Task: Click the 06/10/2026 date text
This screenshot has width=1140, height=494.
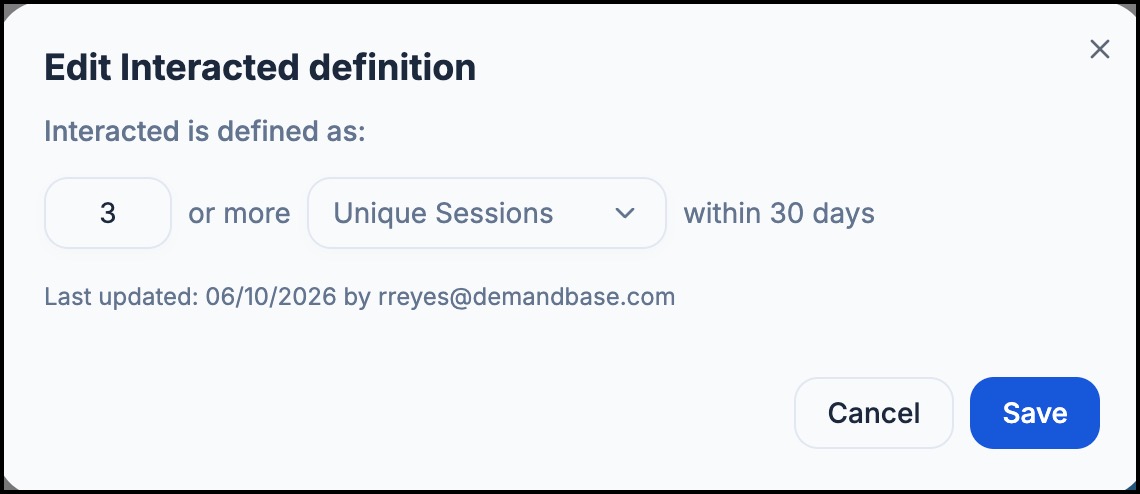Action: coord(271,297)
